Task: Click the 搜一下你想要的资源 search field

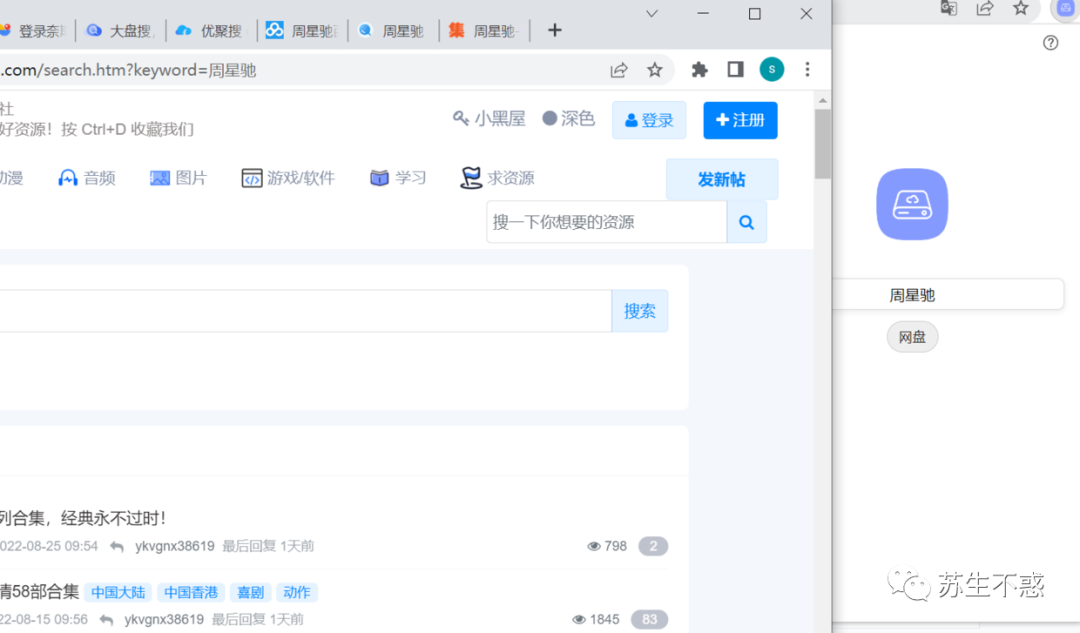Action: 606,222
